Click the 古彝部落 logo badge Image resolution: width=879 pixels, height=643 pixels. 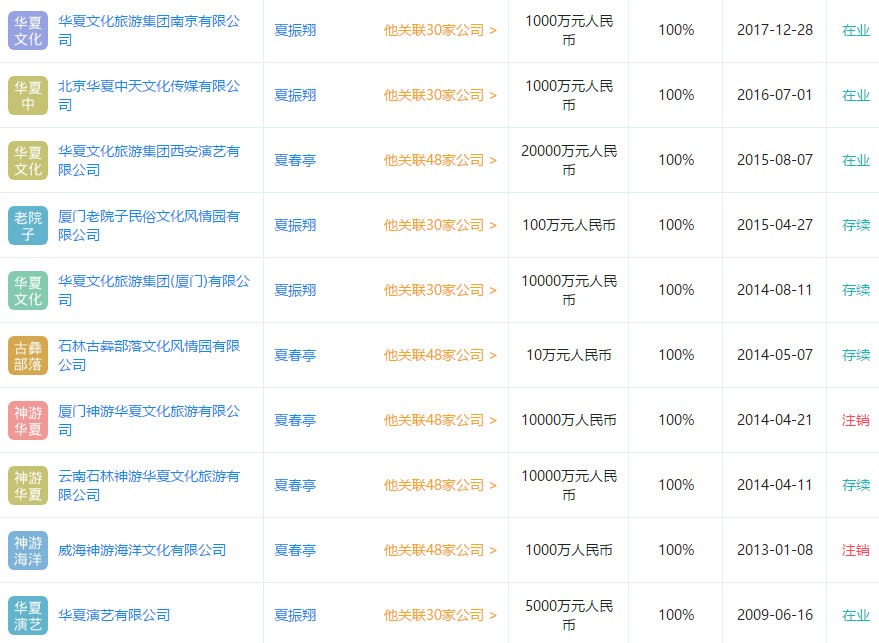coord(28,355)
